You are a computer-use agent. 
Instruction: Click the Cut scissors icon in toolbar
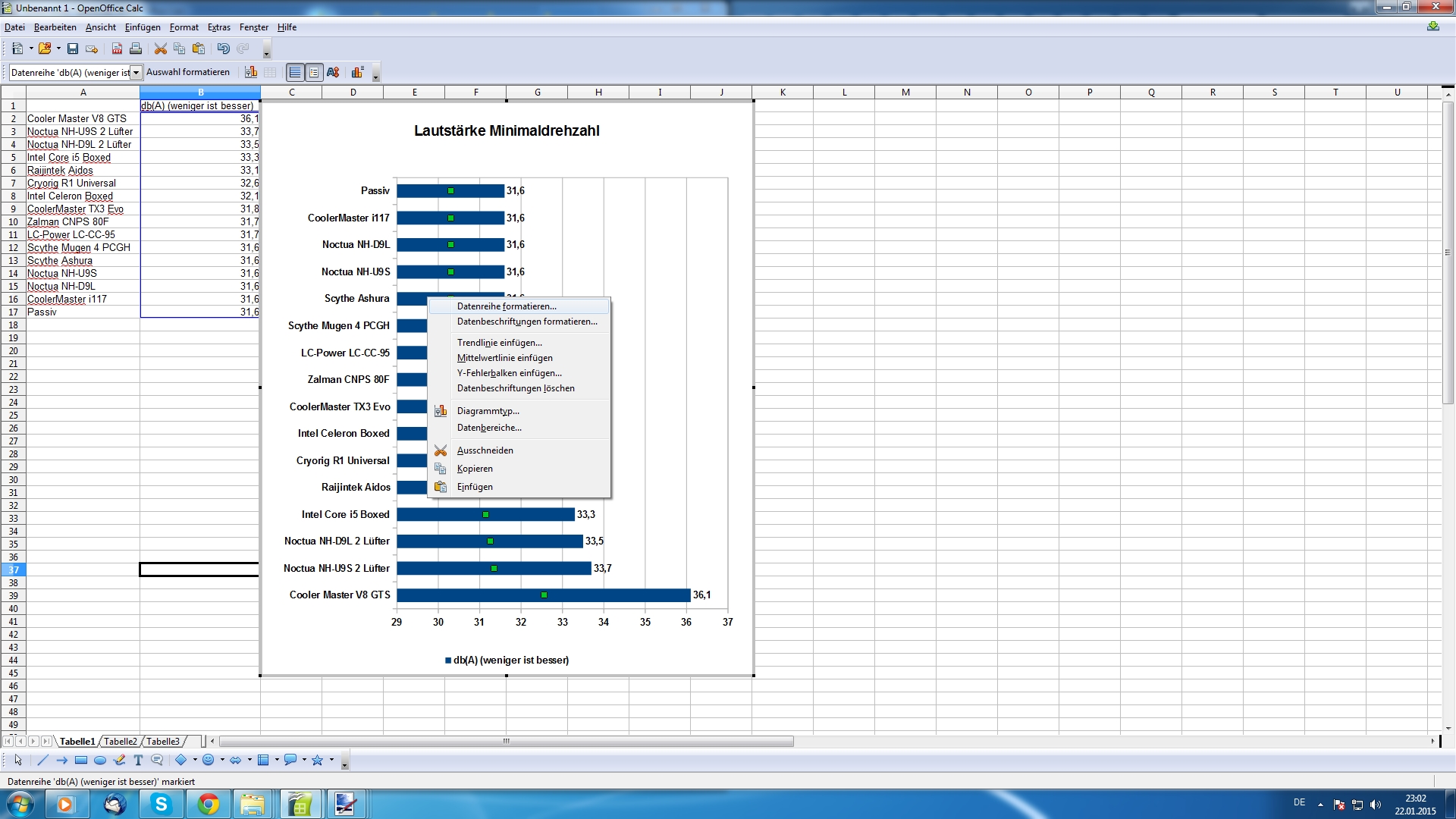tap(160, 49)
